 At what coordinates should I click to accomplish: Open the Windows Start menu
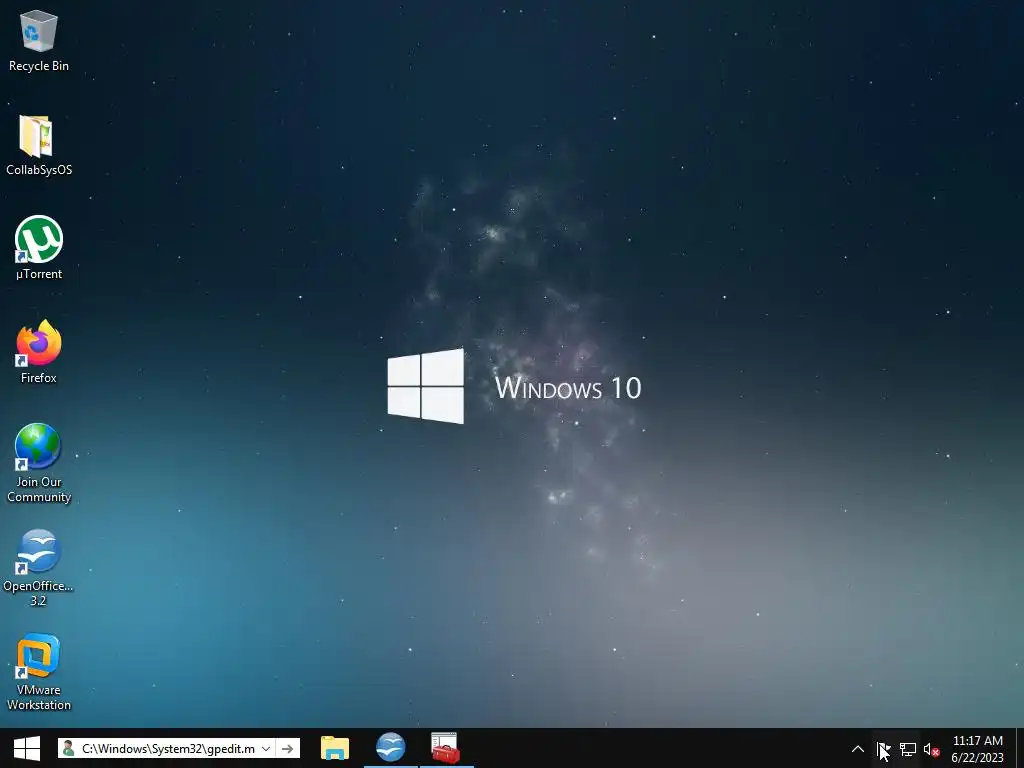click(27, 748)
